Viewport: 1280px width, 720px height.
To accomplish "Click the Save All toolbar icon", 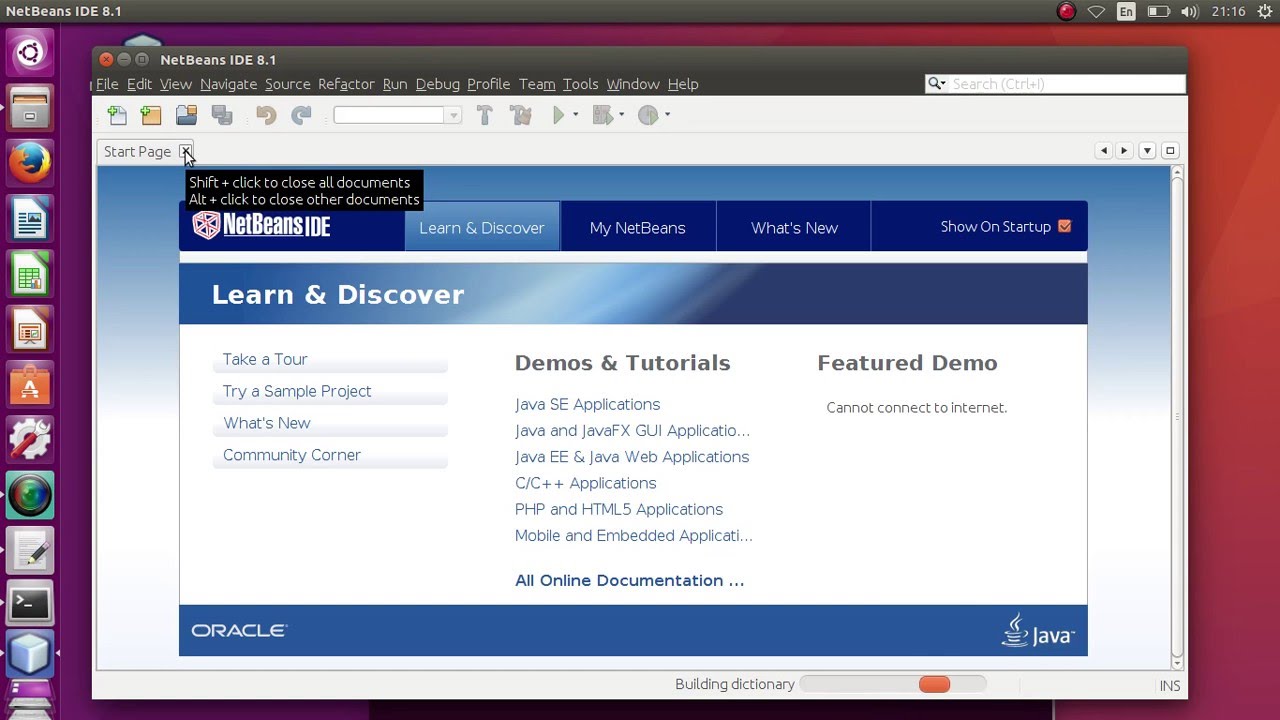I will coord(222,115).
